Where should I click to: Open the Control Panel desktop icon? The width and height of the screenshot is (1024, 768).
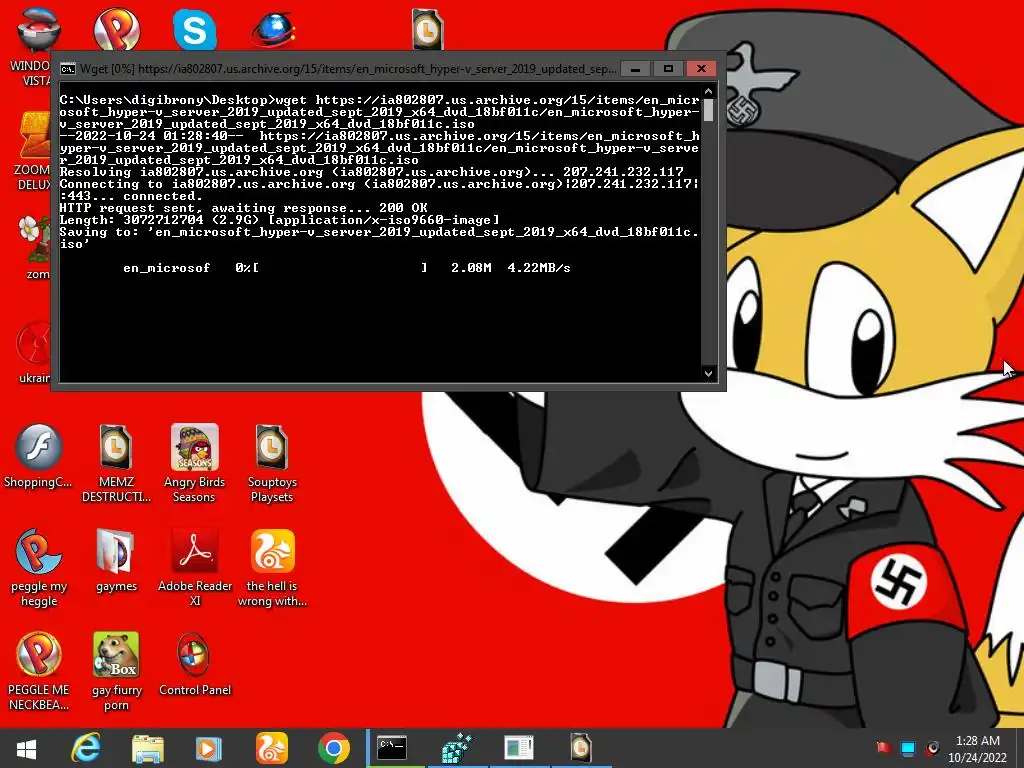[195, 664]
